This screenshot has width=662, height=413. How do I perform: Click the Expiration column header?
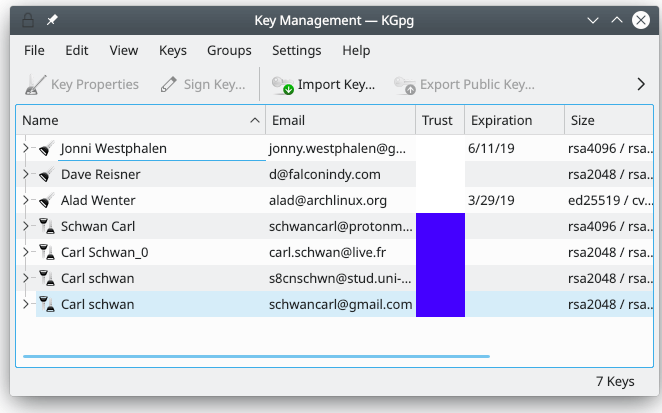514,120
